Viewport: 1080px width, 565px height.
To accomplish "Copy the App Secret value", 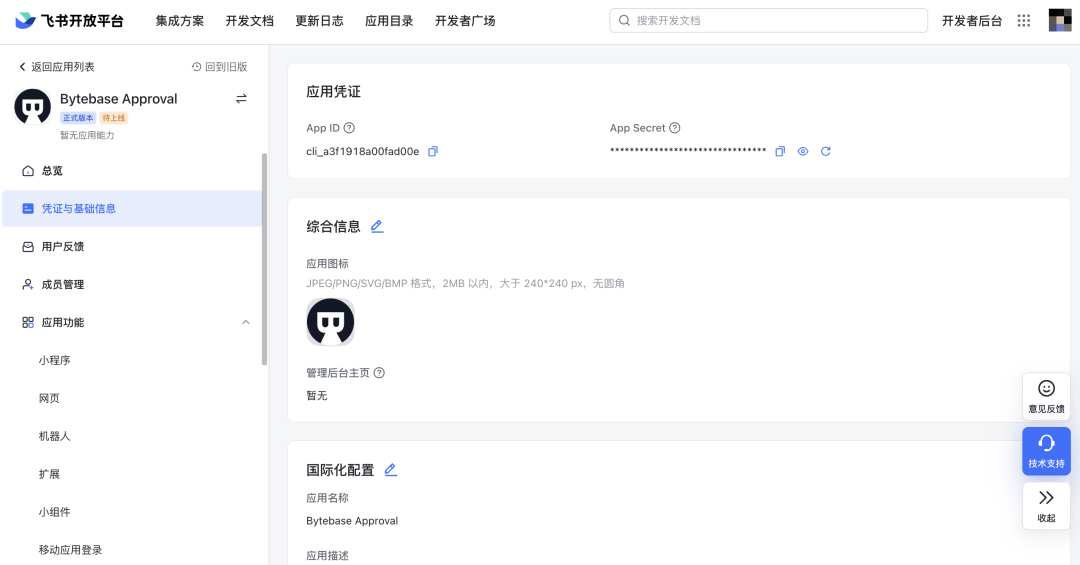I will coord(780,151).
